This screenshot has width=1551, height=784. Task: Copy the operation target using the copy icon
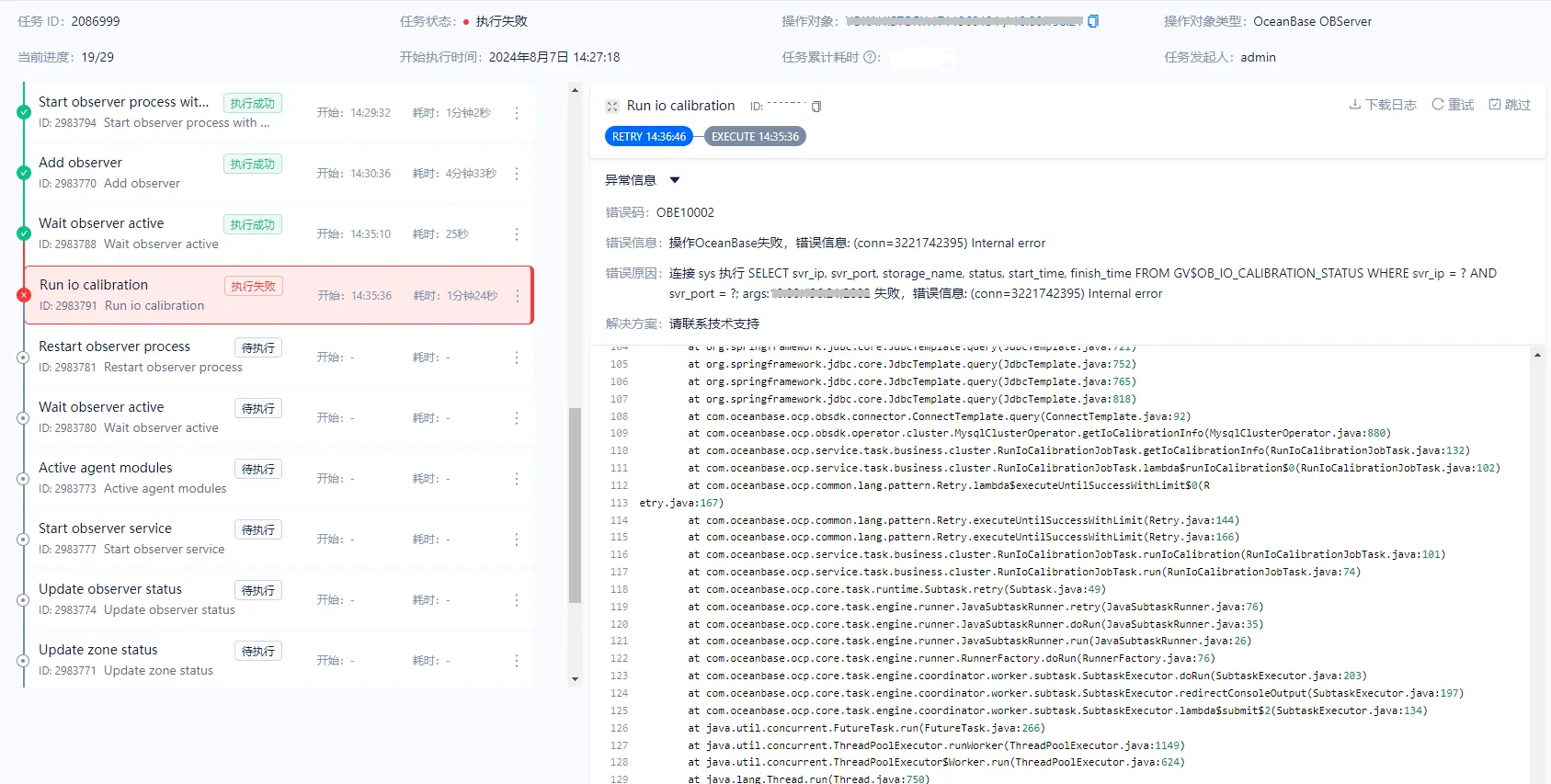point(1093,21)
